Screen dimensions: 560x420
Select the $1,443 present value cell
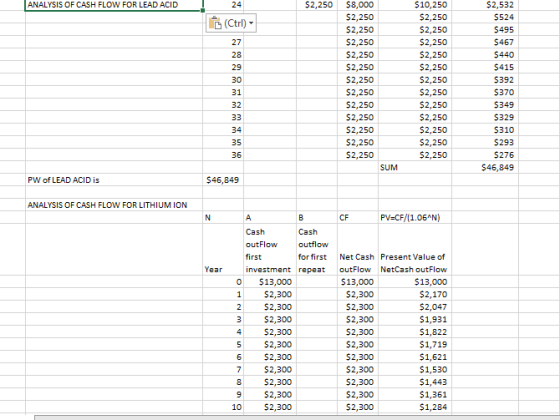[x=415, y=382]
